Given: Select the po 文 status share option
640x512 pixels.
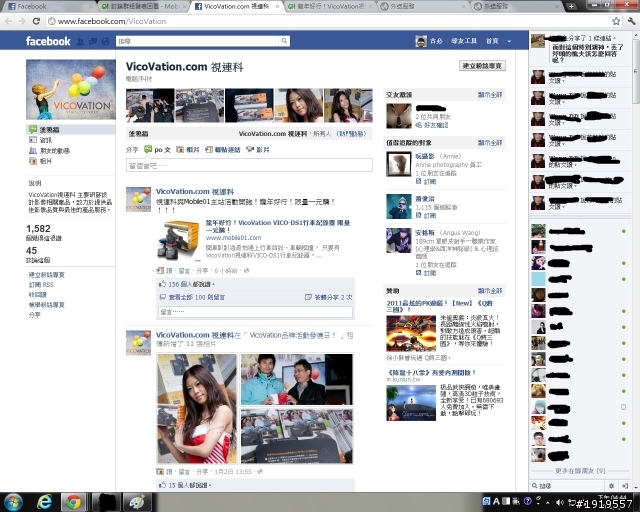Looking at the screenshot, I should tap(158, 150).
